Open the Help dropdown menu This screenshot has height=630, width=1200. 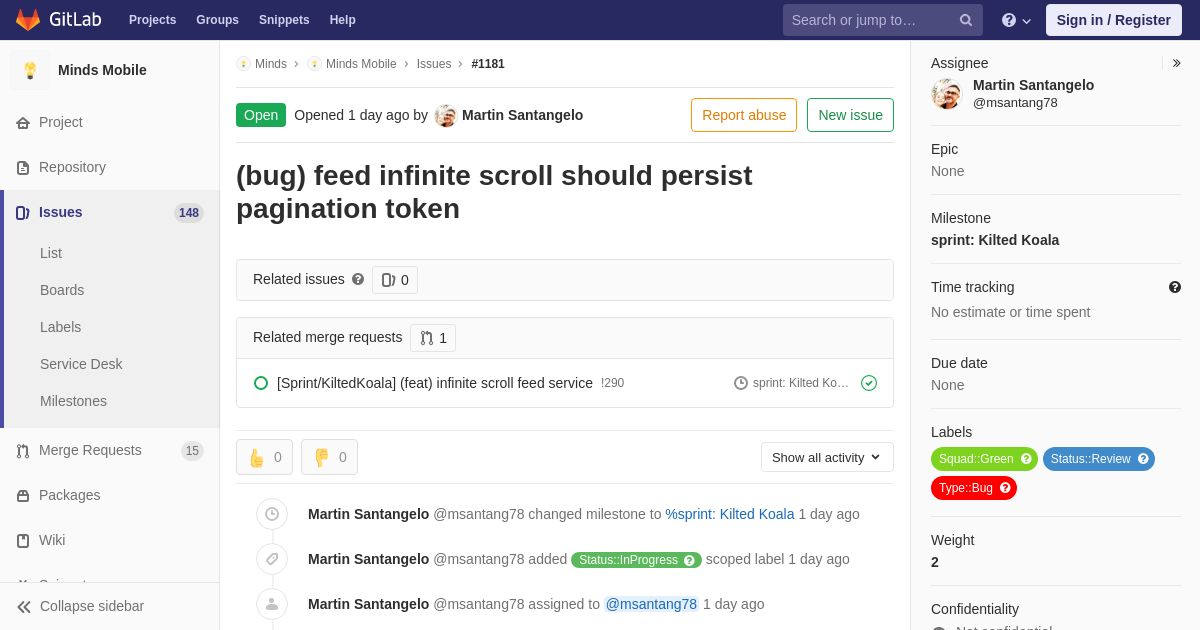(x=1015, y=20)
